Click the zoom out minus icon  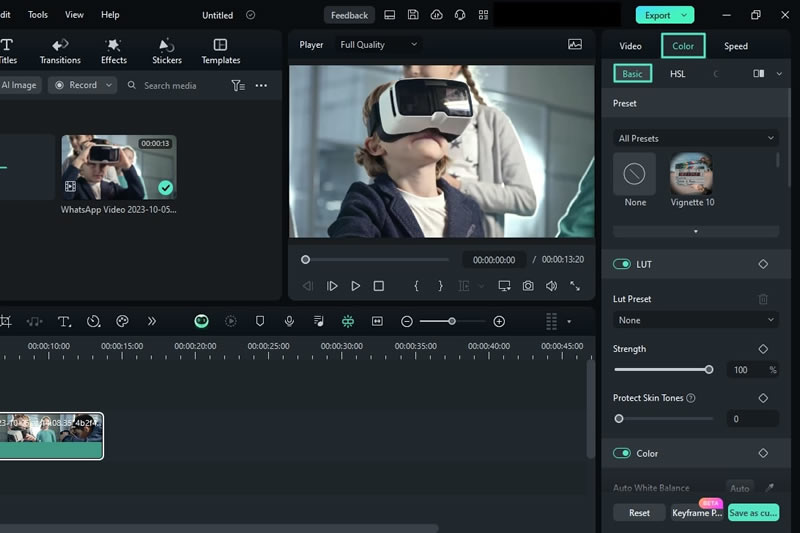point(407,321)
